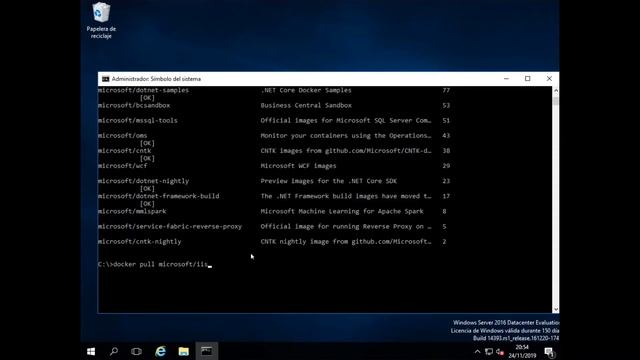Click 'Business Central Sandbox' description

pyautogui.click(x=306, y=105)
